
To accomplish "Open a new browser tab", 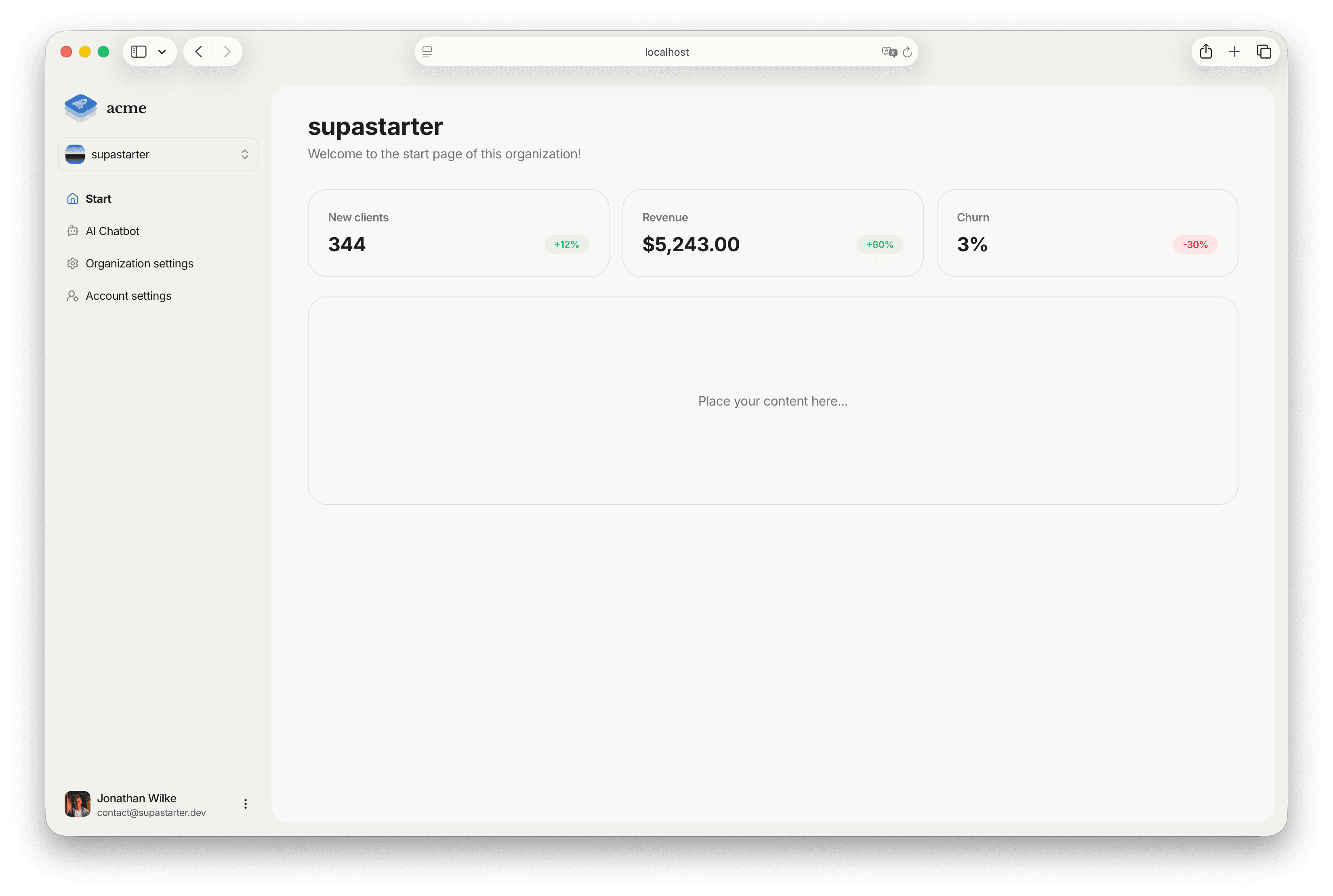I will click(1235, 51).
